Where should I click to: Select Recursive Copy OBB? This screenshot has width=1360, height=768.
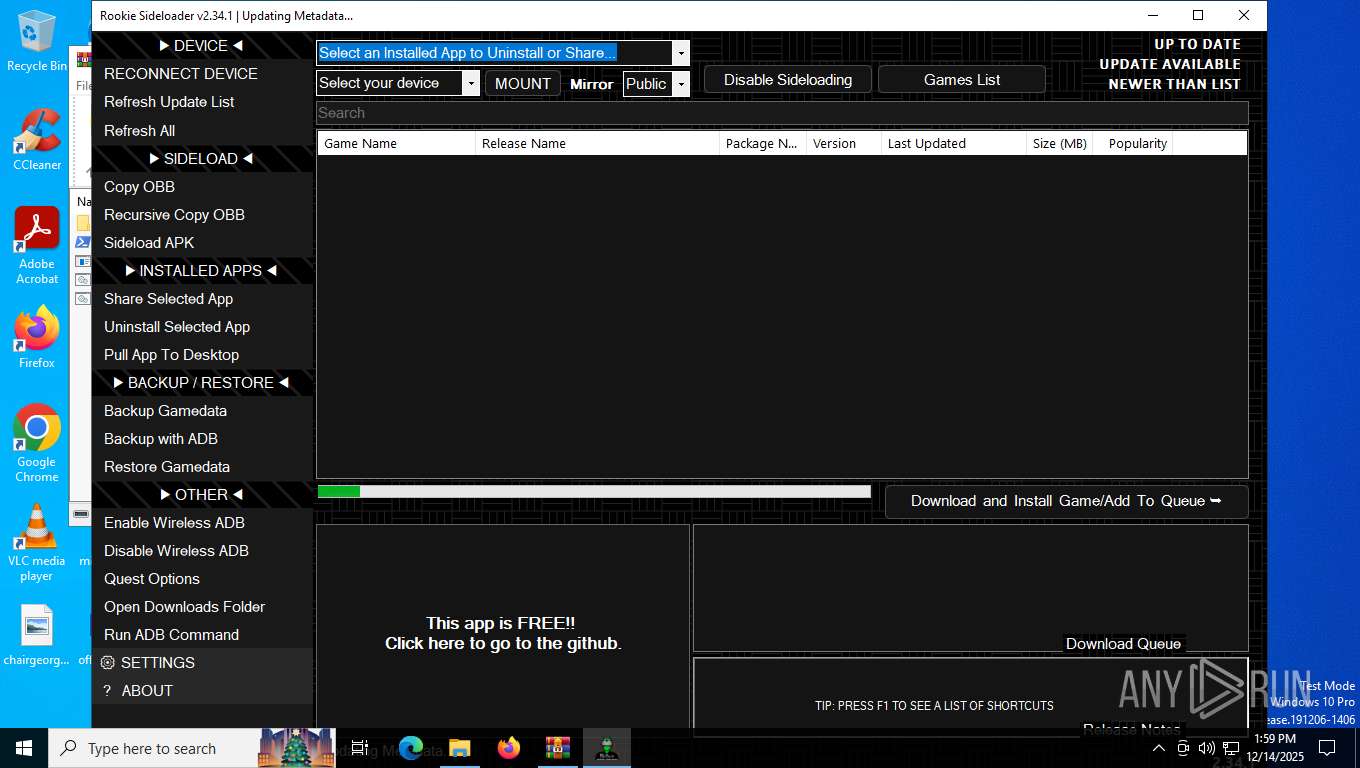click(202, 215)
